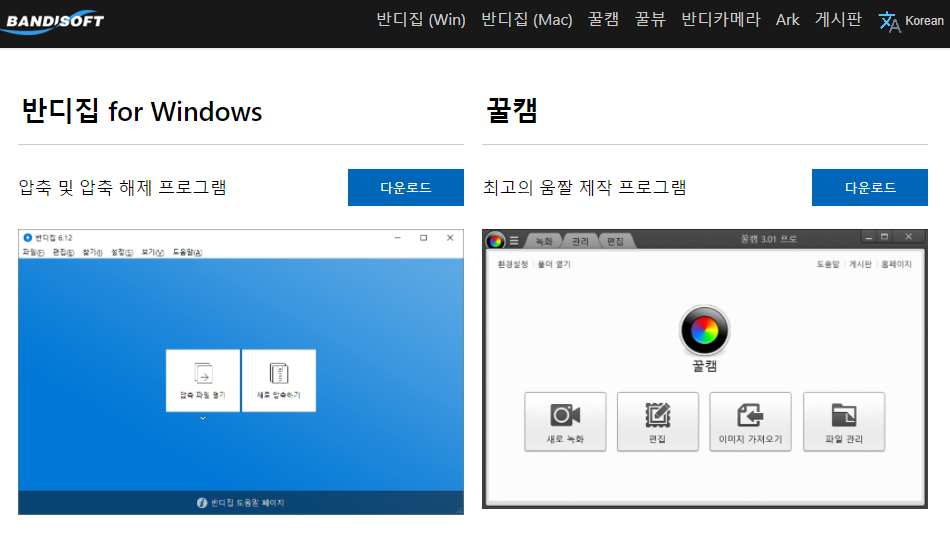Image resolution: width=950 pixels, height=540 pixels.
Task: Click 새로 녹화 camera button
Action: click(565, 422)
